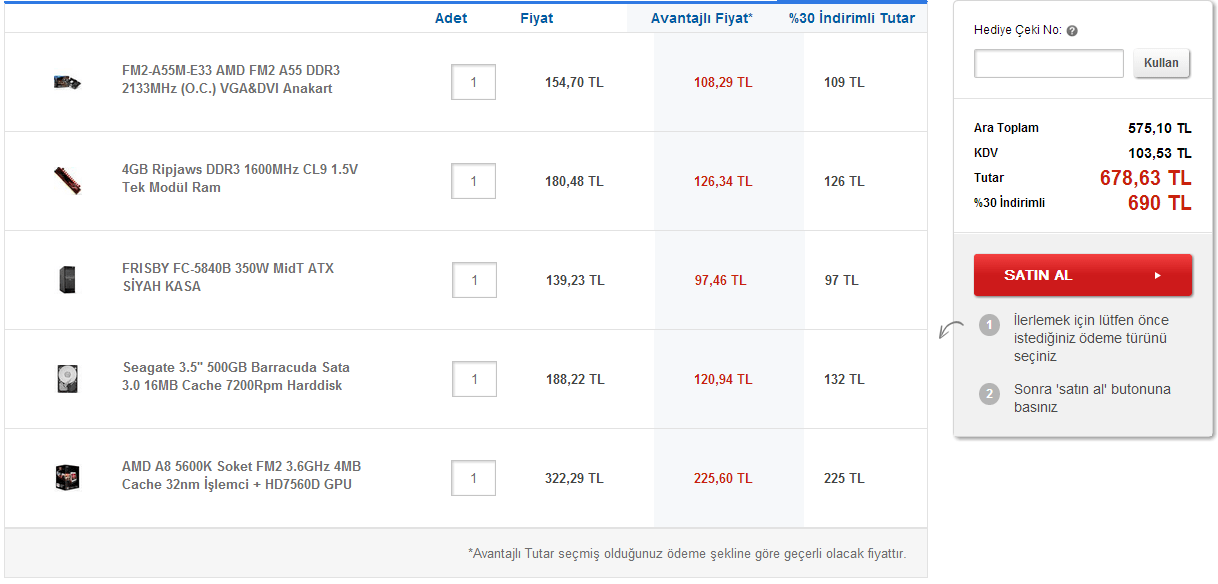Click the Ripjaws RAM product thumbnail
This screenshot has width=1218, height=584.
coord(67,180)
